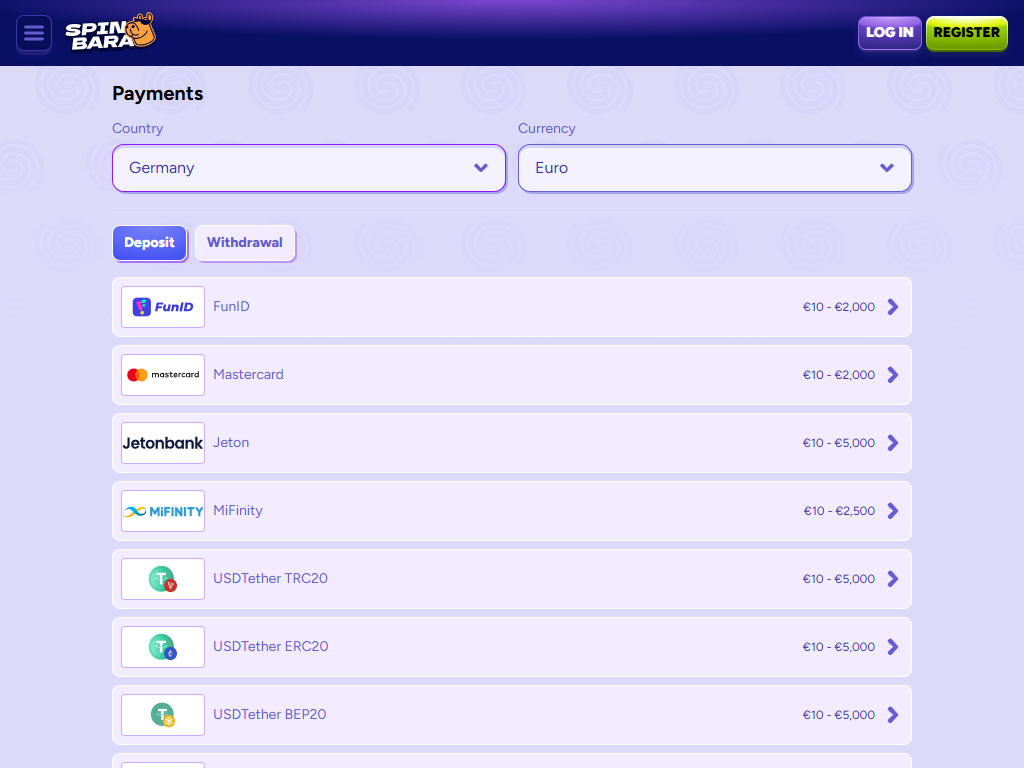Click the Mastercard logo icon
The width and height of the screenshot is (1024, 768).
163,375
